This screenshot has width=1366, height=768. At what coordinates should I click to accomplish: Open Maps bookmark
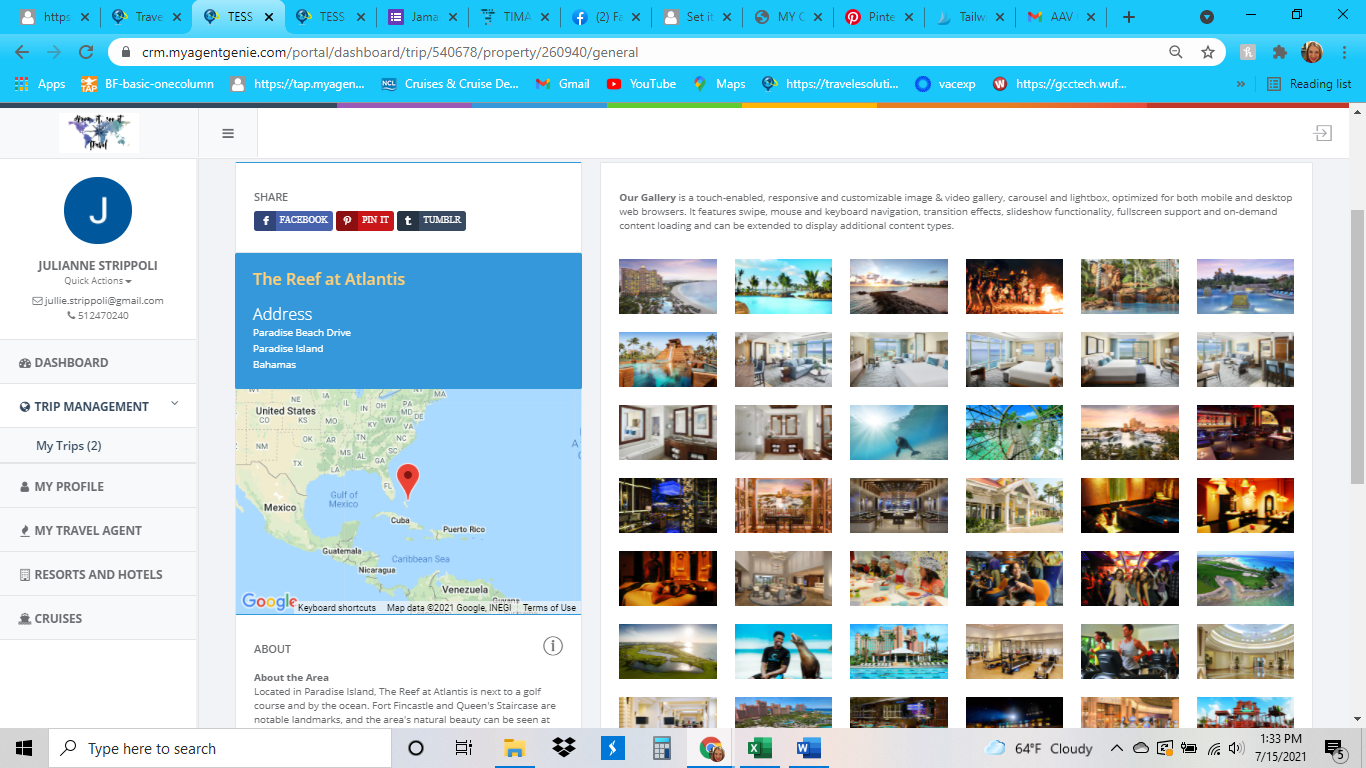(x=719, y=84)
